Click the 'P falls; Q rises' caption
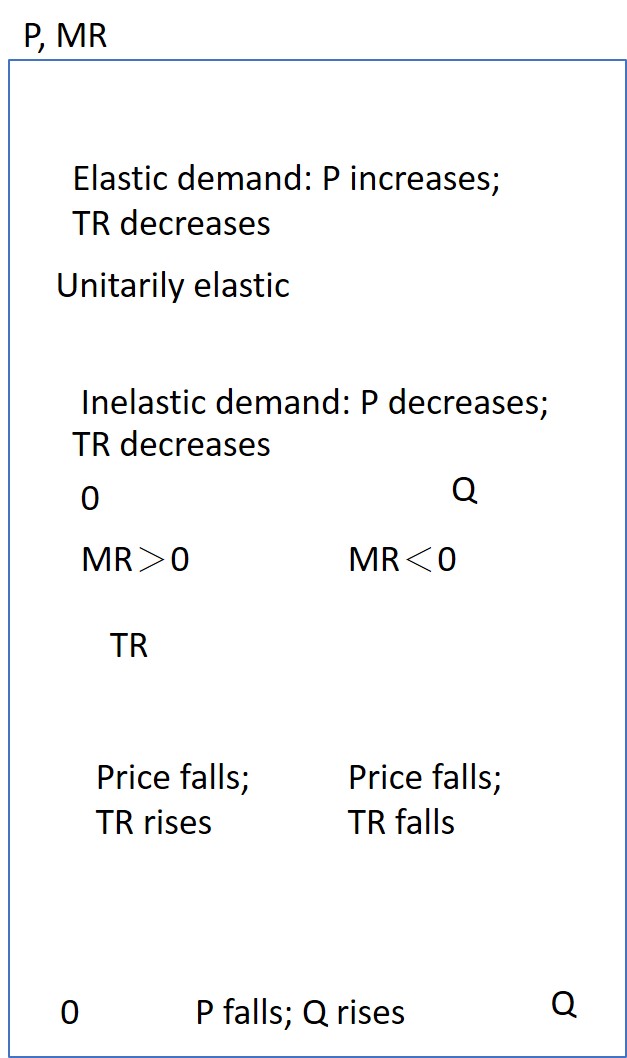 point(300,1013)
